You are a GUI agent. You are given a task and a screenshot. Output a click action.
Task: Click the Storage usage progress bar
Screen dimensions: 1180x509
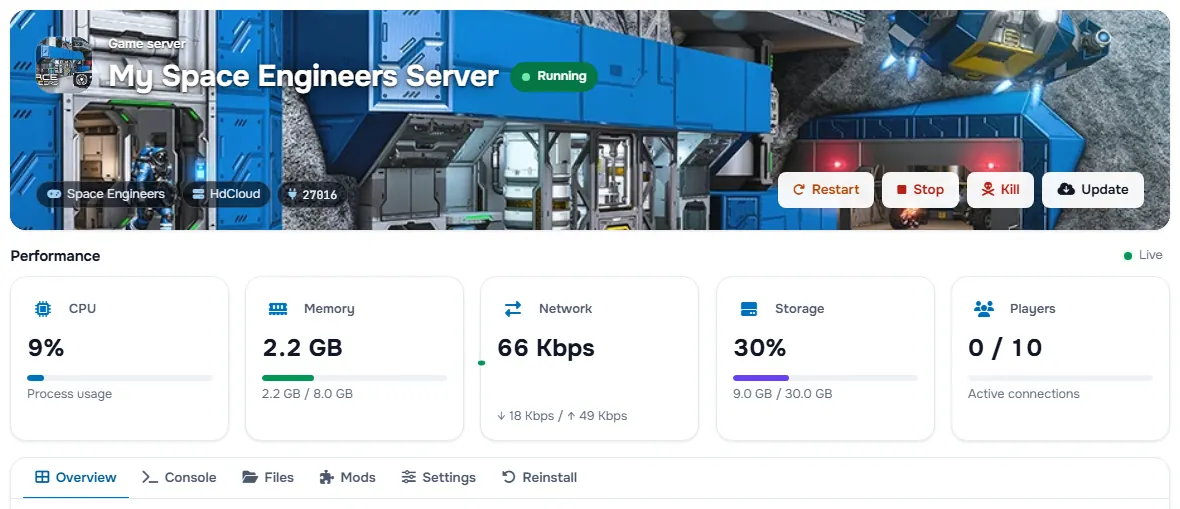[x=826, y=378]
